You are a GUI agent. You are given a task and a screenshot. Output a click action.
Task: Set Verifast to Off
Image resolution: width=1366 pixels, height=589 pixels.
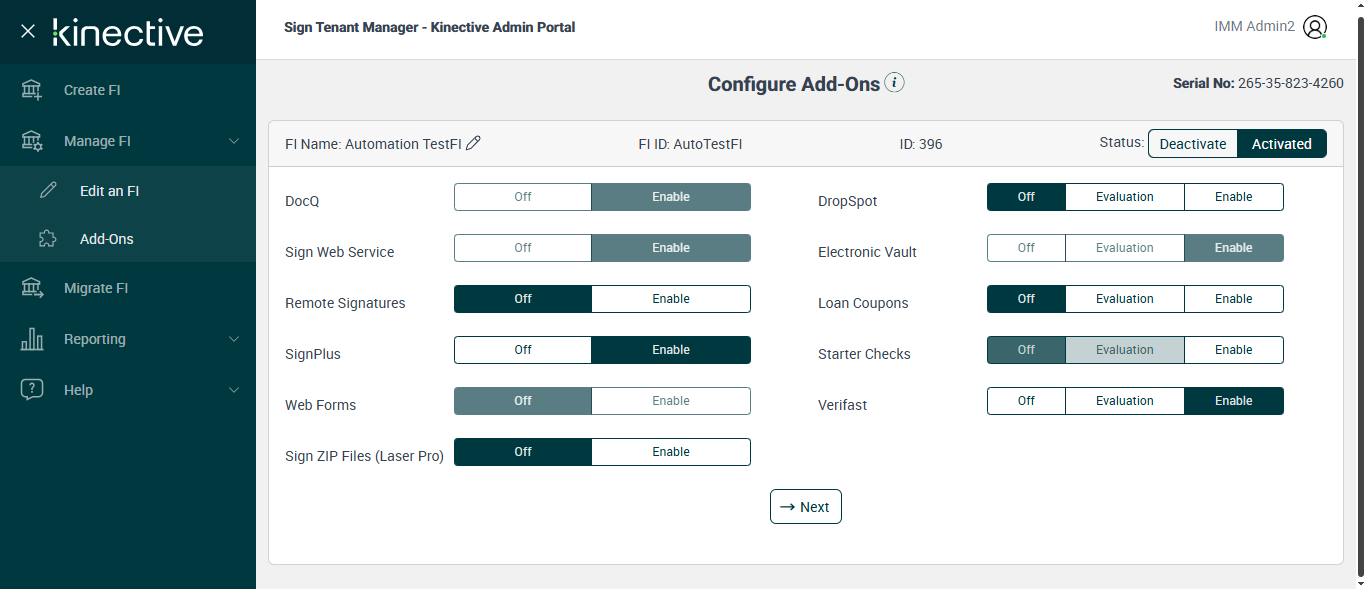tap(1026, 401)
